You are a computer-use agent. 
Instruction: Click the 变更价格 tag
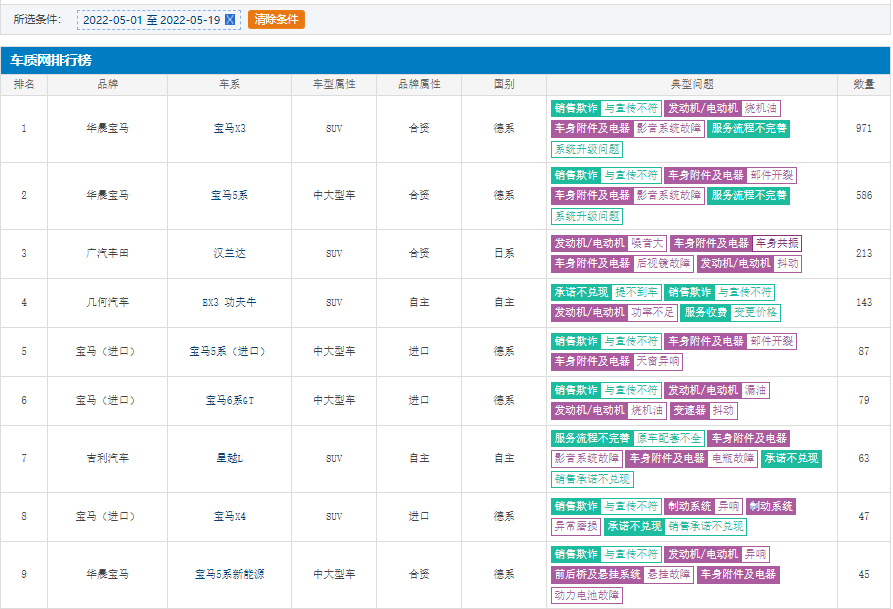[755, 312]
